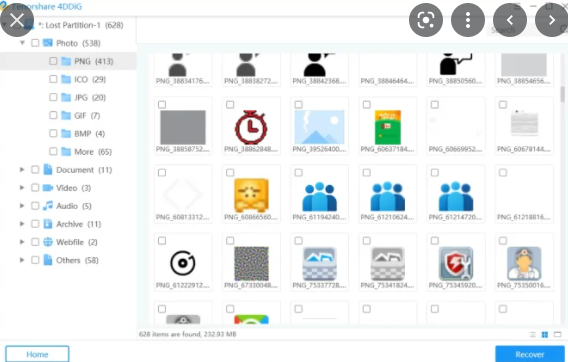Select the Audio (5) tree label
The width and height of the screenshot is (568, 362).
click(x=74, y=206)
